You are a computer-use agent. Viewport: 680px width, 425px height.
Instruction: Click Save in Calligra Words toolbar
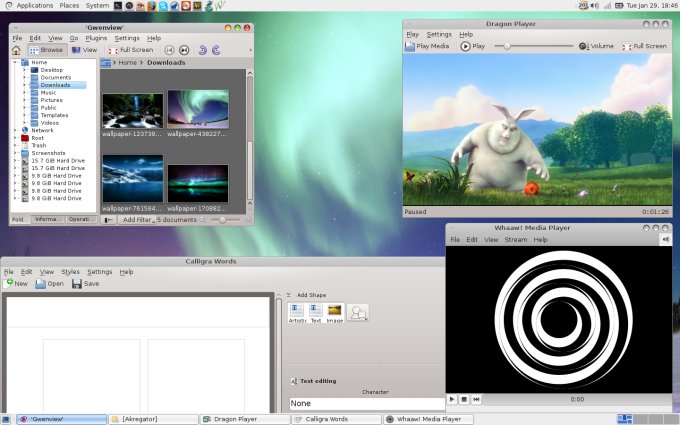coord(85,284)
